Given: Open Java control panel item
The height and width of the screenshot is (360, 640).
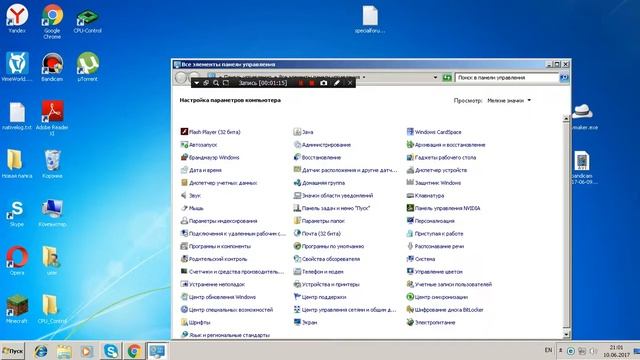Looking at the screenshot, I should click(303, 132).
